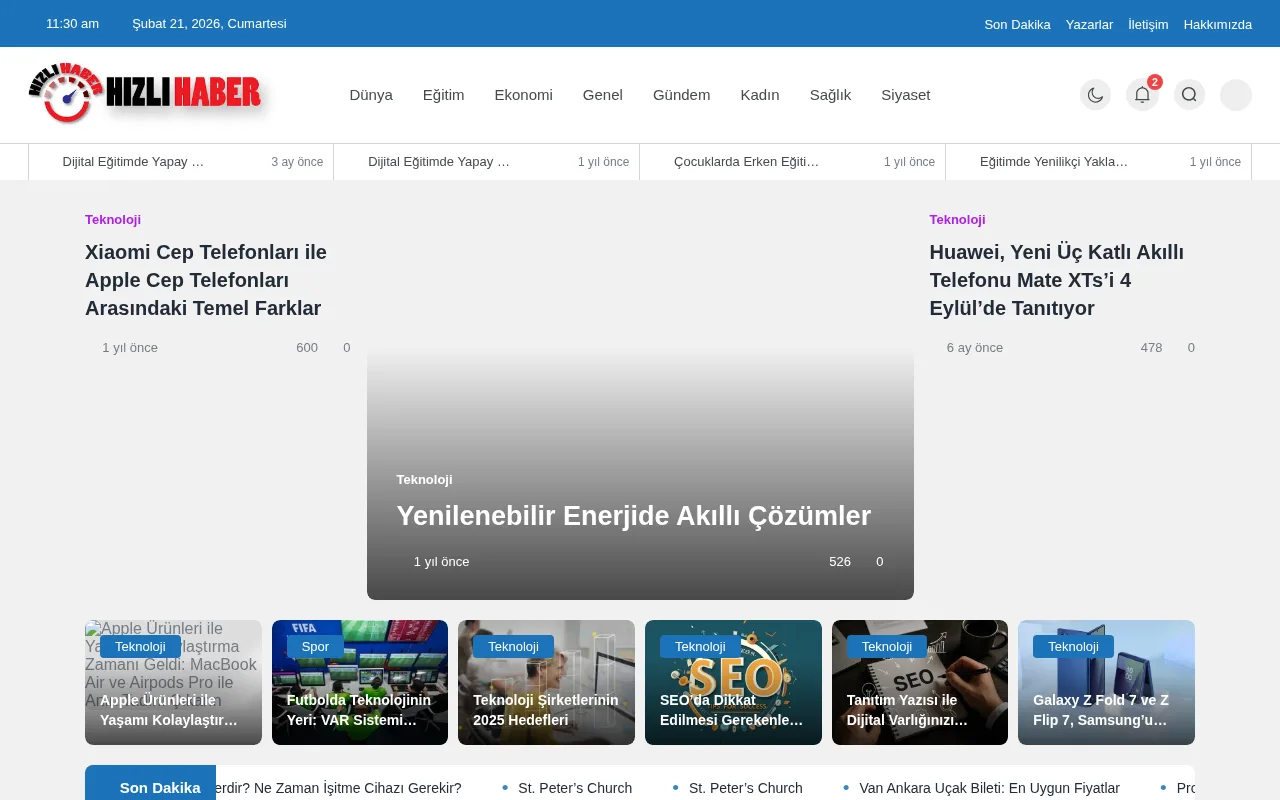The height and width of the screenshot is (800, 1280).
Task: Toggle dark mode with the moon icon
Action: [x=1095, y=95]
